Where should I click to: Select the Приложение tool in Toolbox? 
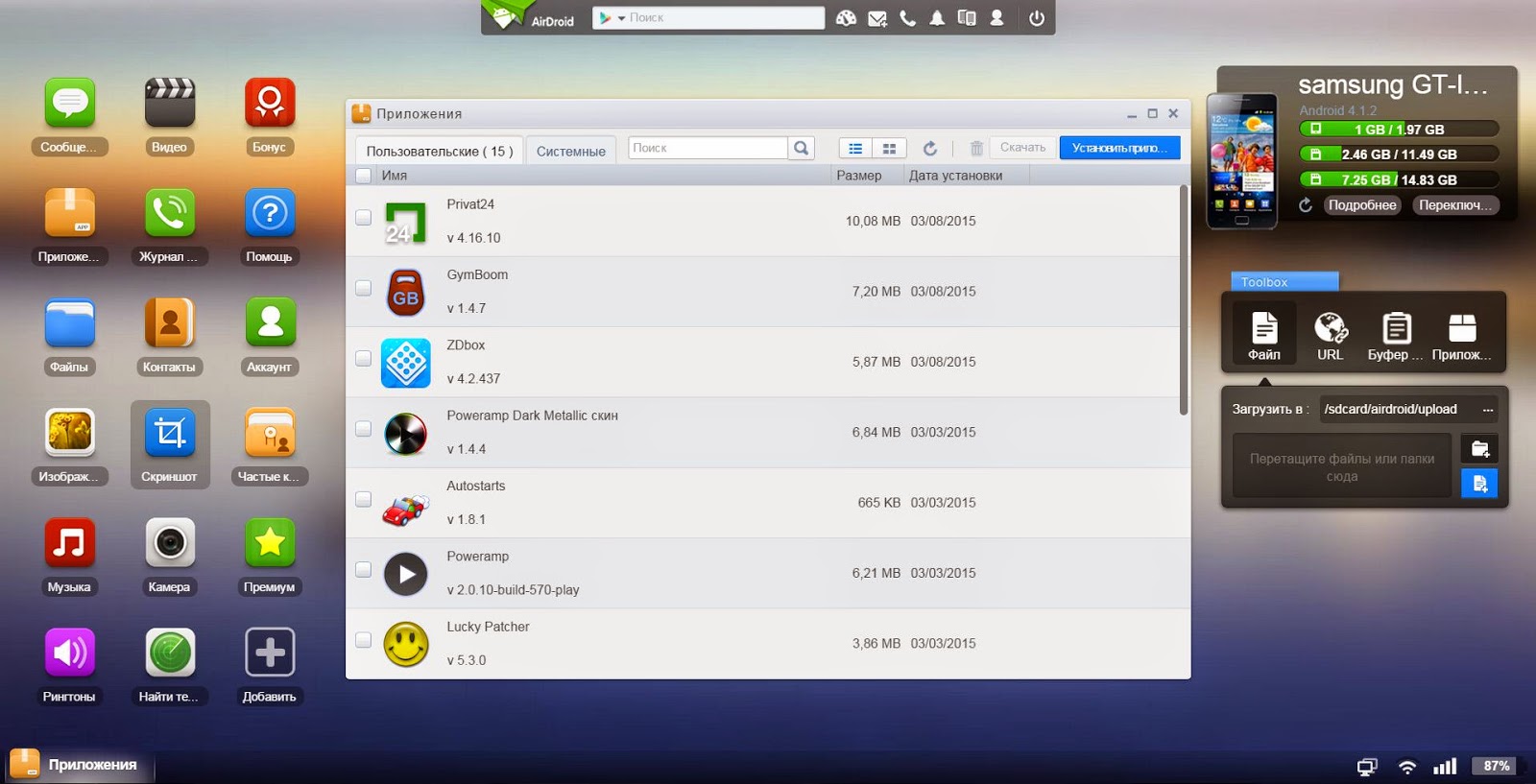pyautogui.click(x=1462, y=336)
